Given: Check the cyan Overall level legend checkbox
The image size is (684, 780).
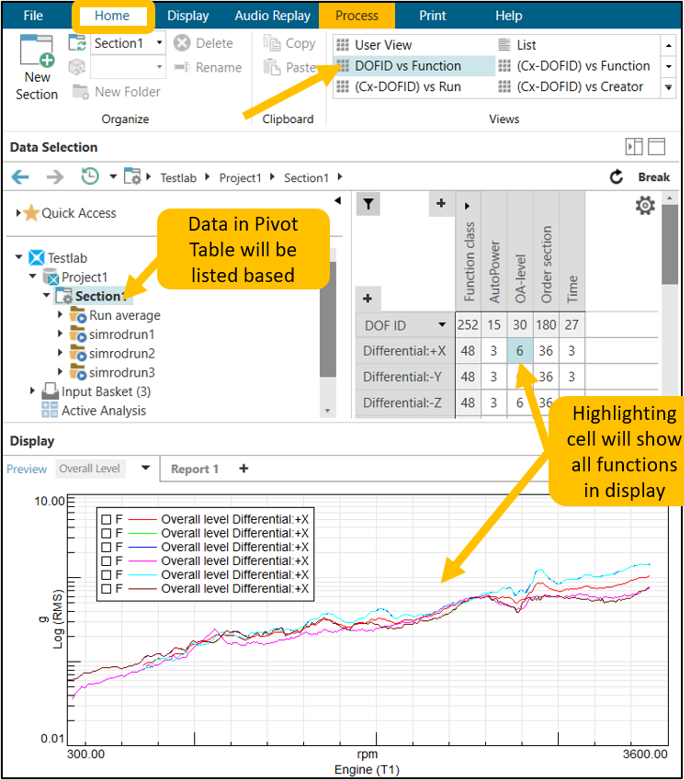Looking at the screenshot, I should [105, 575].
